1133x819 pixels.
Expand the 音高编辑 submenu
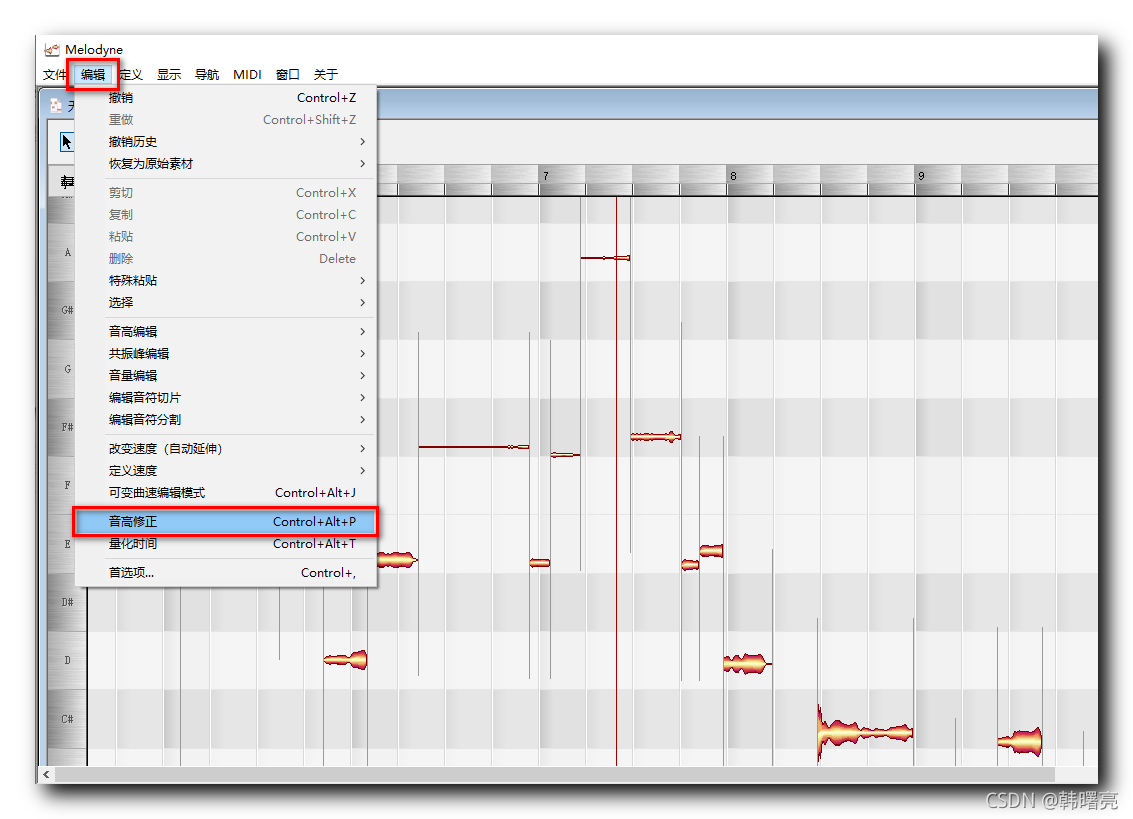click(226, 332)
